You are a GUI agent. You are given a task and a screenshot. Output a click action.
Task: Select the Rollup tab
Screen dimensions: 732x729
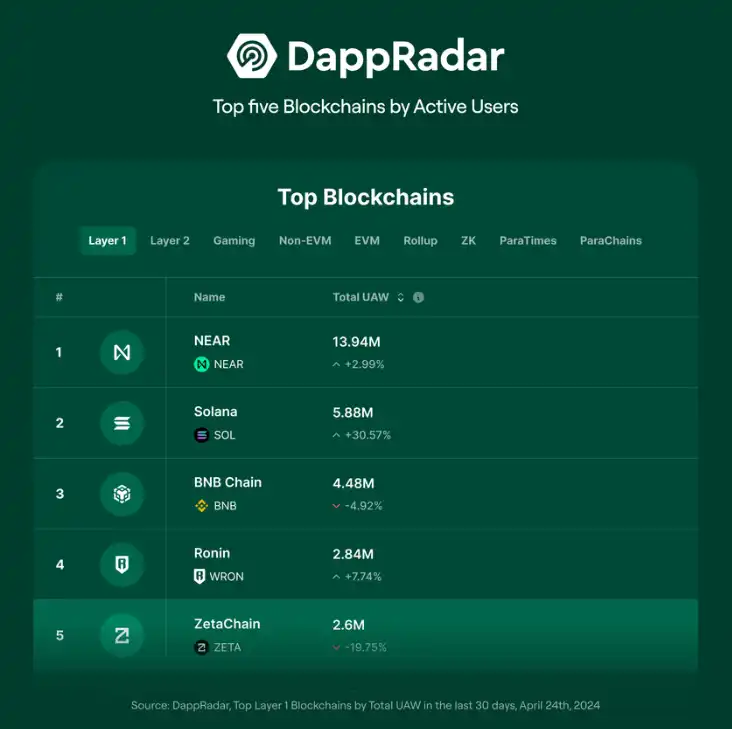pyautogui.click(x=420, y=241)
